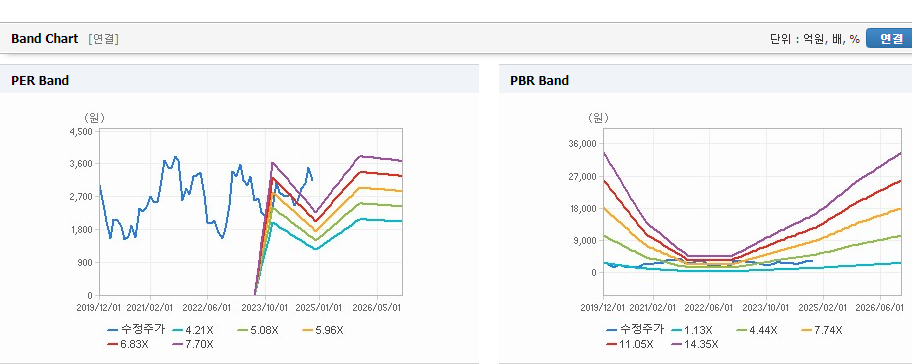This screenshot has width=912, height=364.
Task: Click the 2026/05/01 x-axis label in PER chart
Action: pyautogui.click(x=377, y=307)
